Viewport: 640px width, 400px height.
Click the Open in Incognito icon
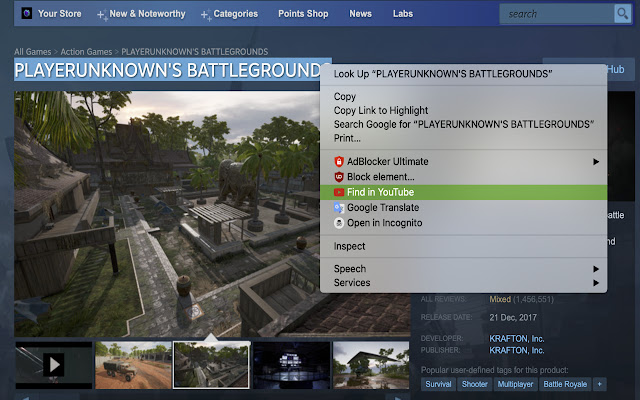tap(339, 223)
